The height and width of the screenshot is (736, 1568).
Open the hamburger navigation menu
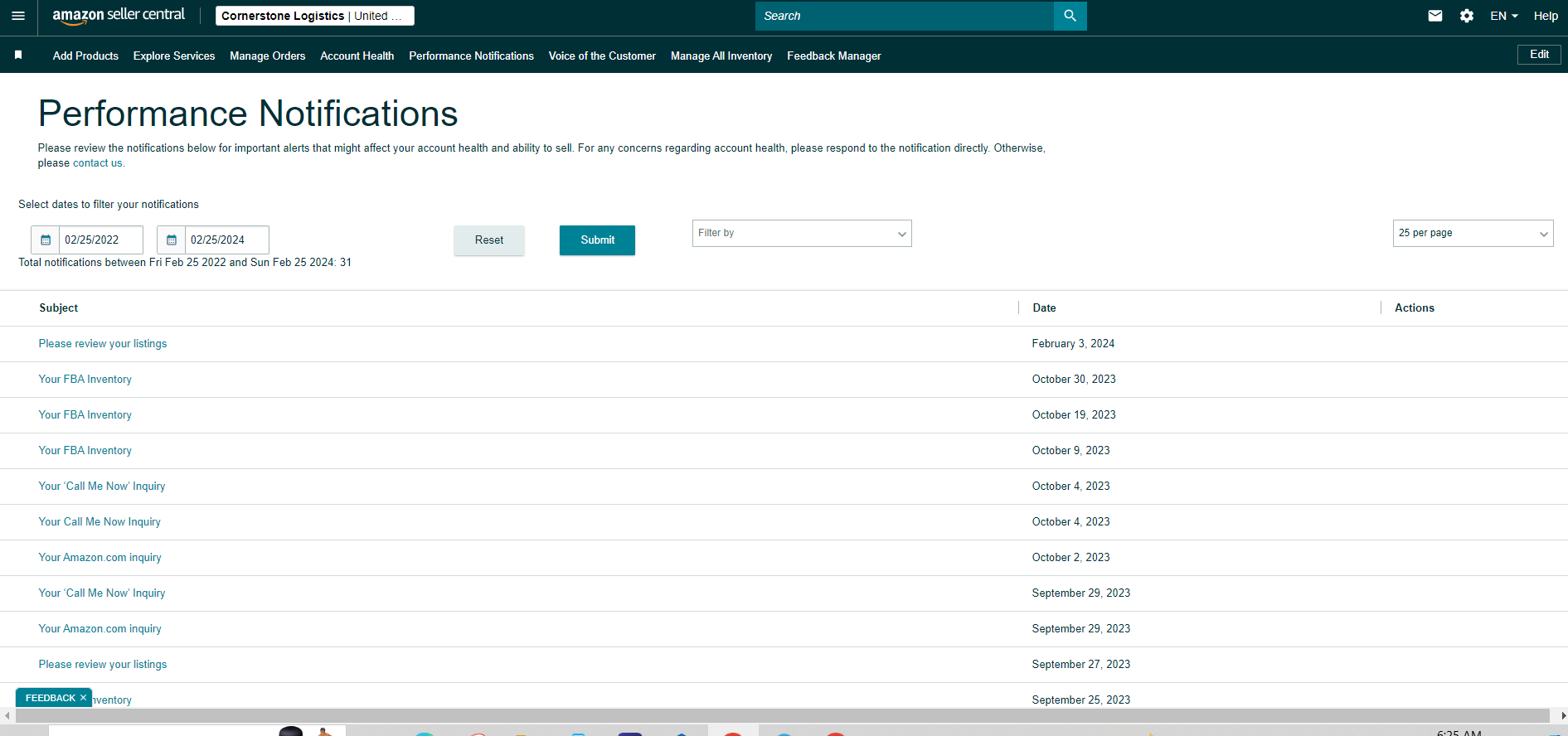[18, 16]
